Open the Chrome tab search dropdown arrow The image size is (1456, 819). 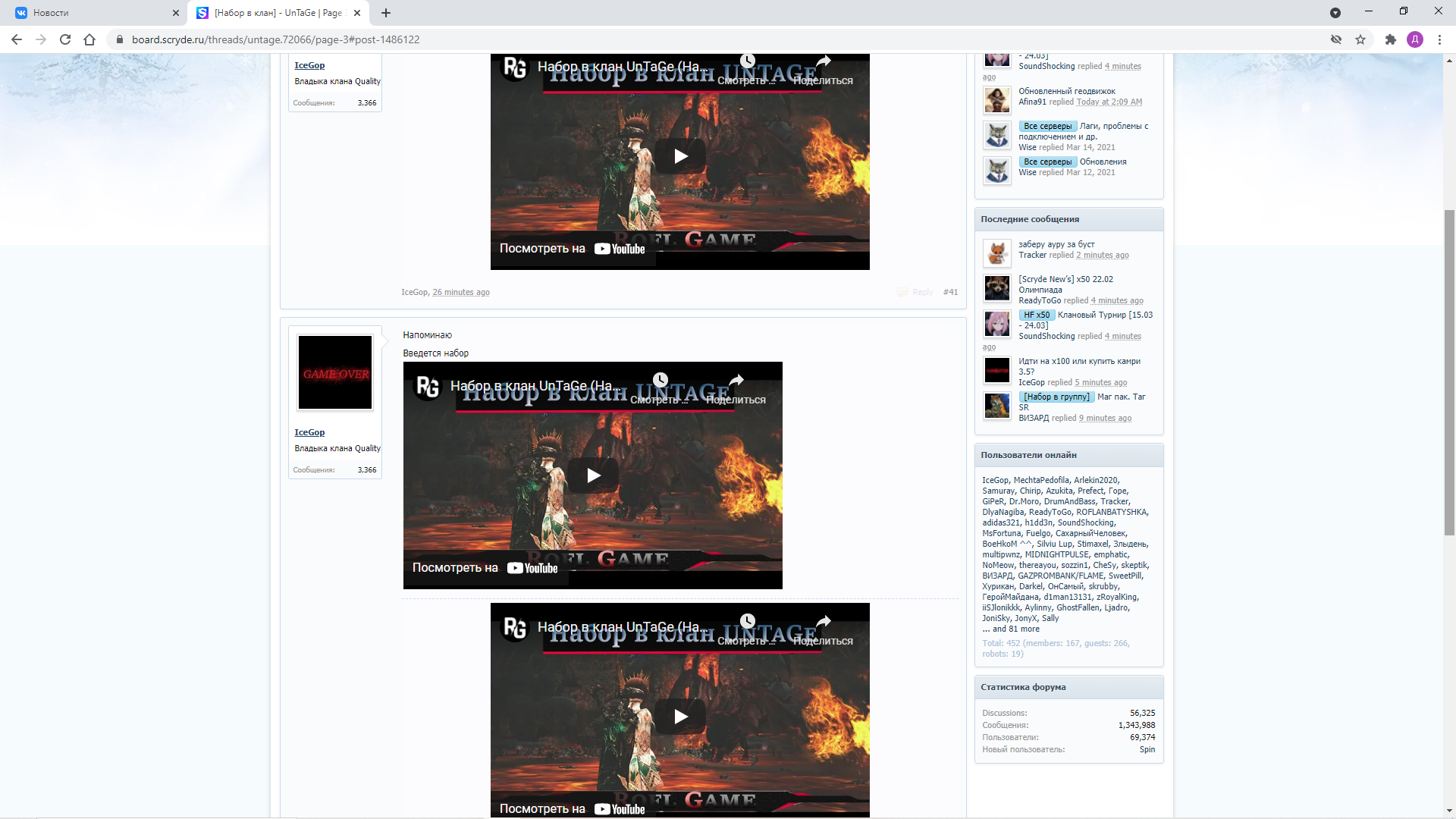[1335, 13]
